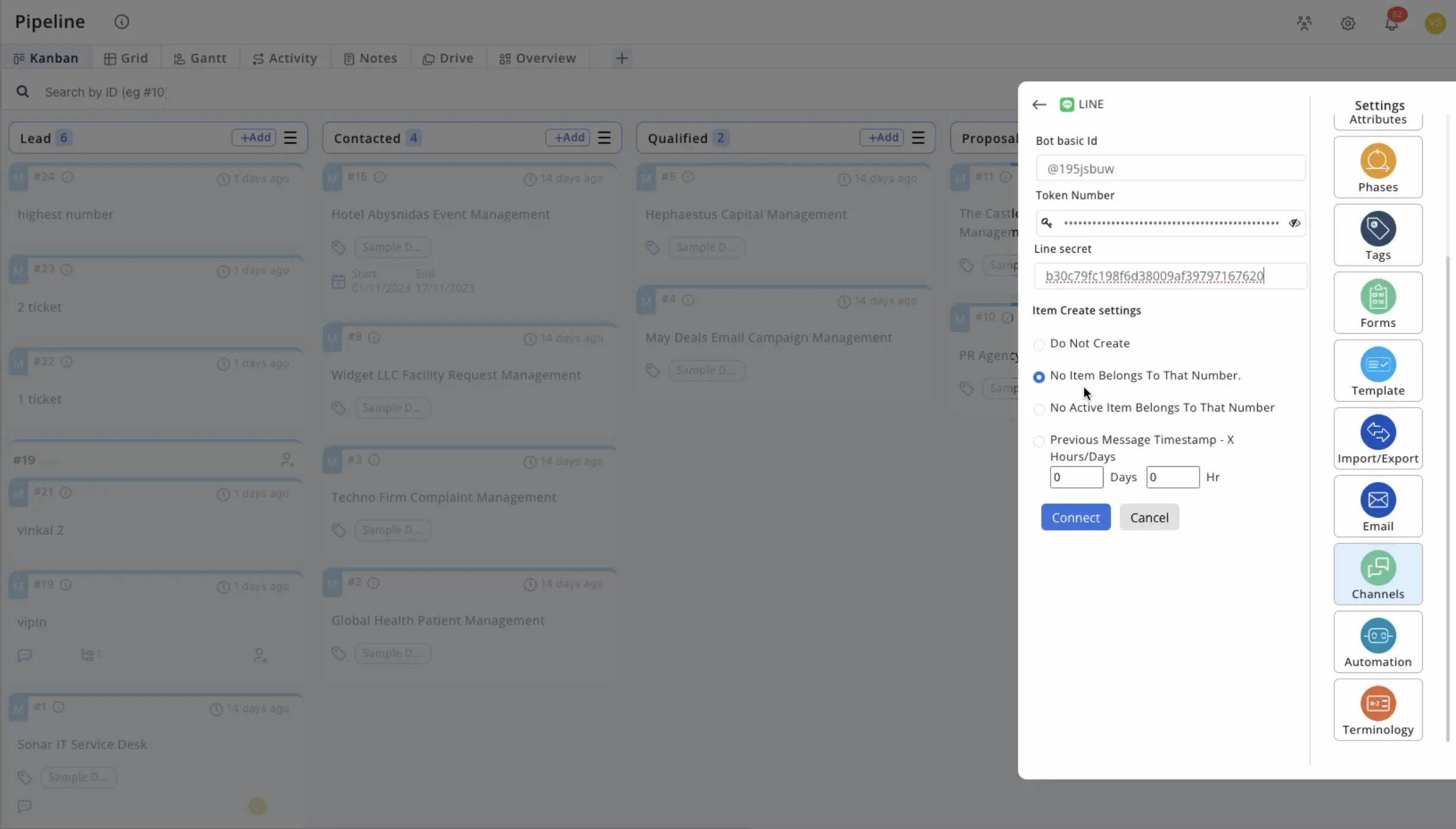Open Automation settings
The image size is (1456, 829).
(1378, 642)
